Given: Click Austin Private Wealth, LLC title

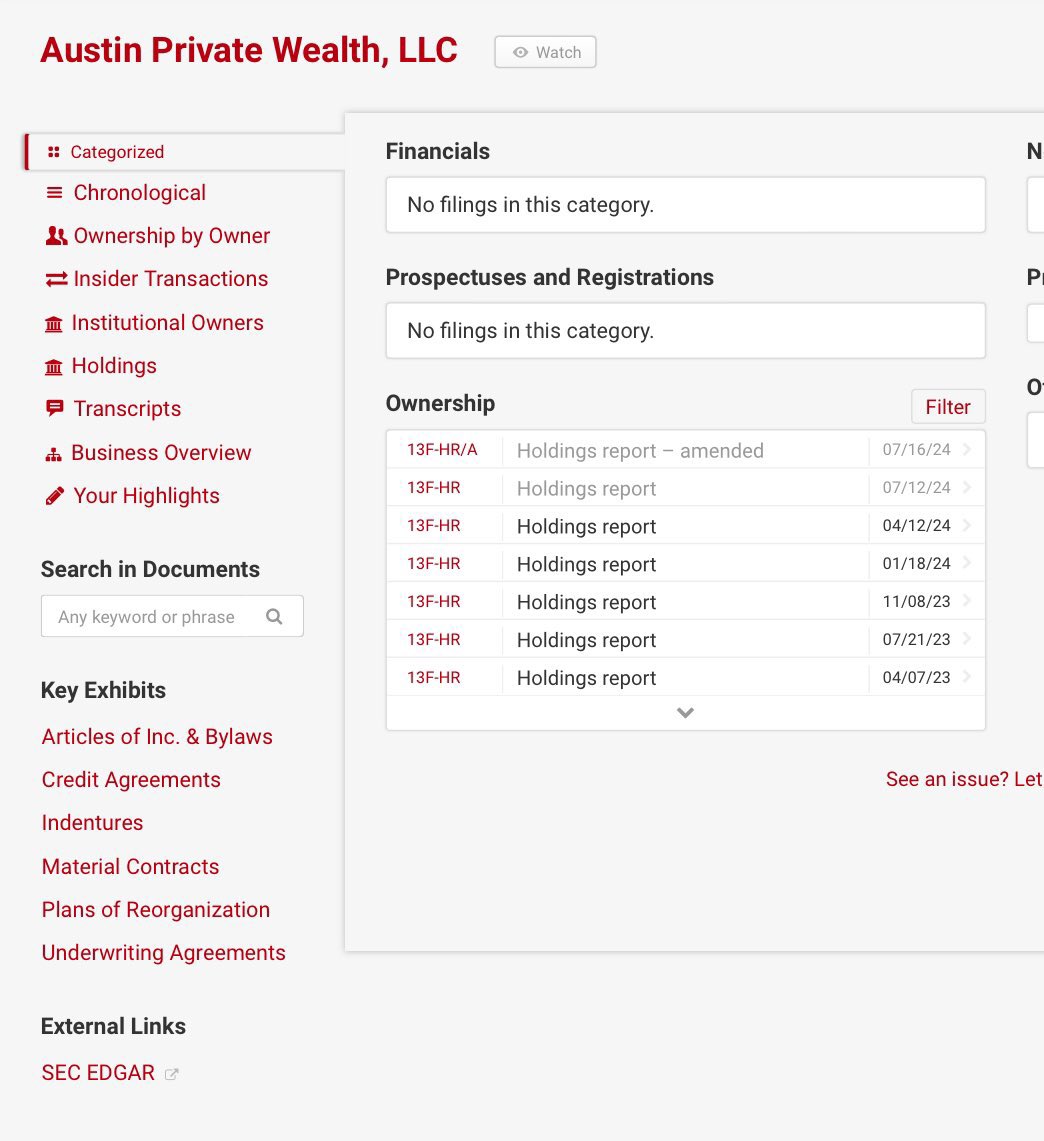Looking at the screenshot, I should click(x=249, y=50).
